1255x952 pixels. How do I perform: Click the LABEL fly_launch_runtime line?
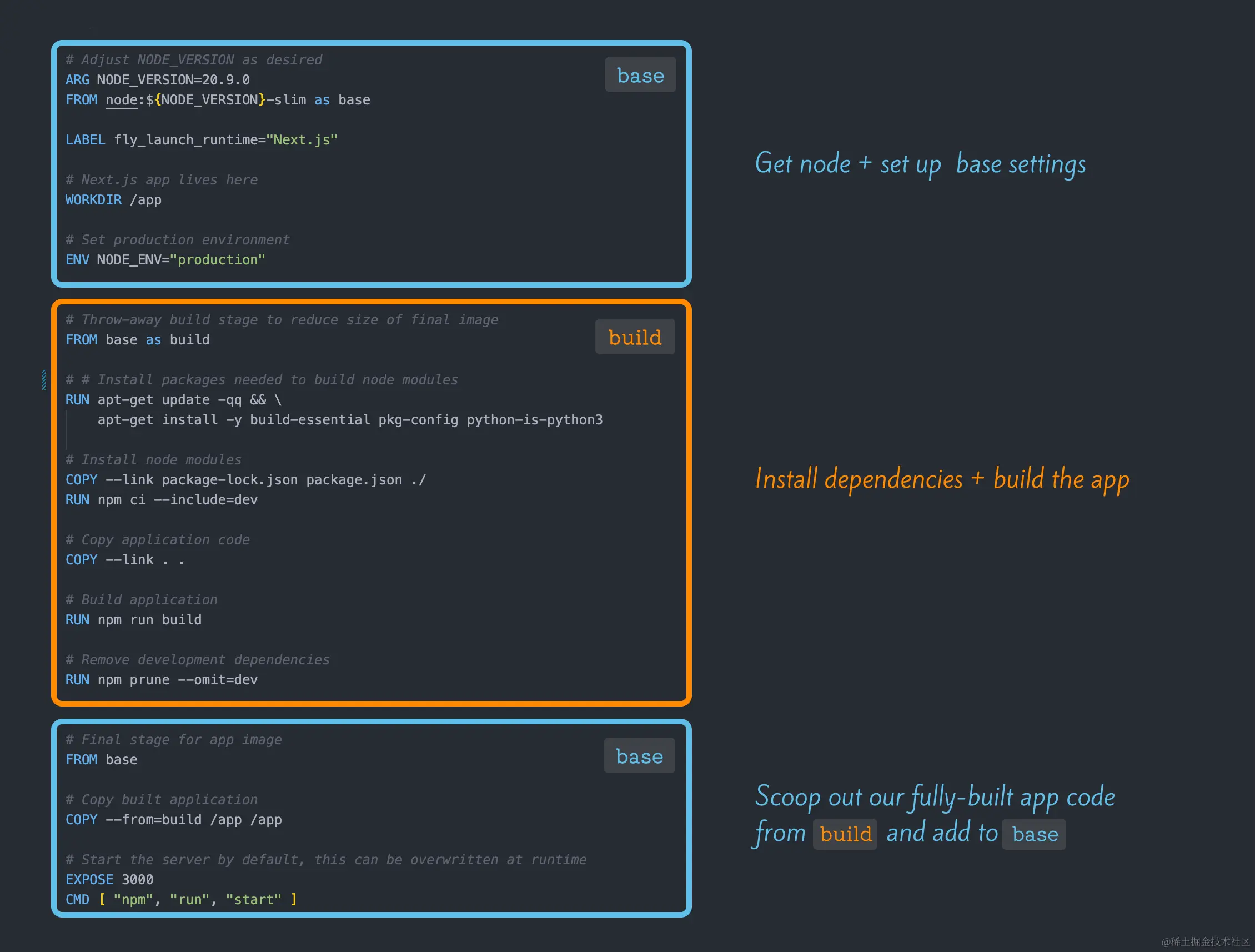click(201, 140)
